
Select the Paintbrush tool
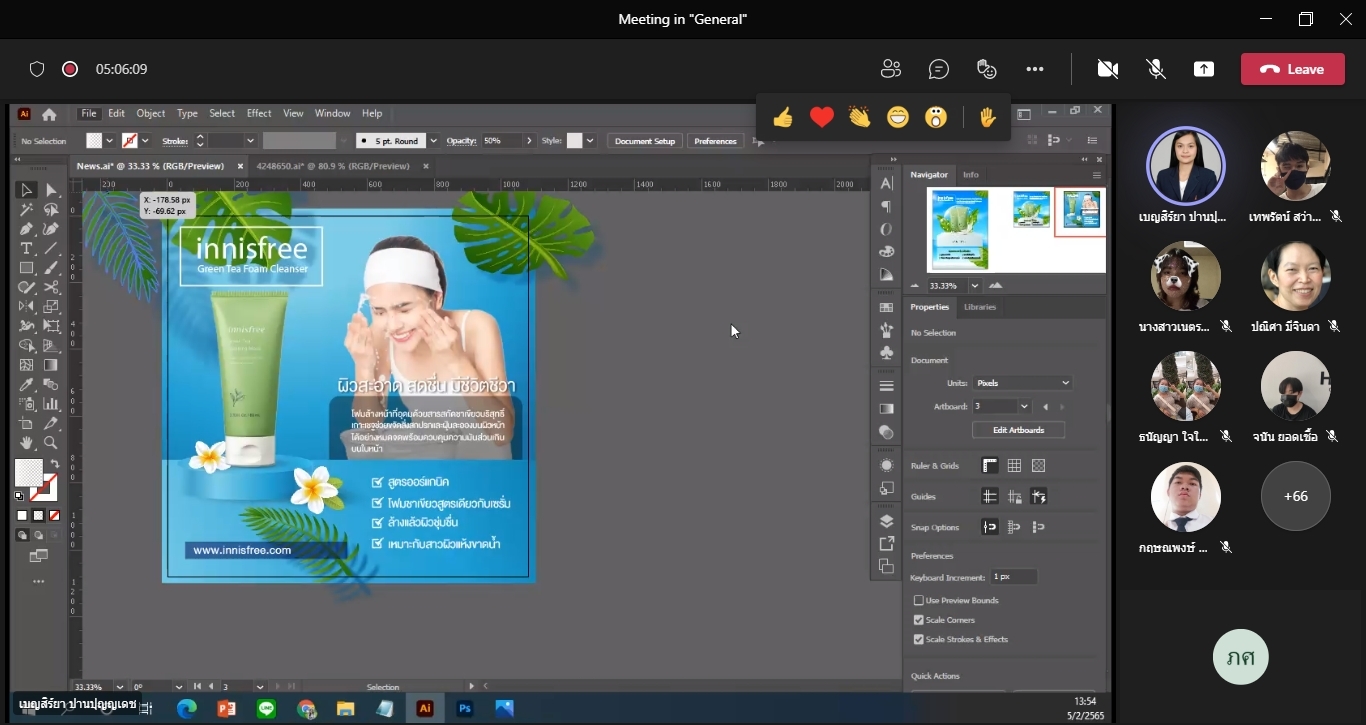pos(51,268)
